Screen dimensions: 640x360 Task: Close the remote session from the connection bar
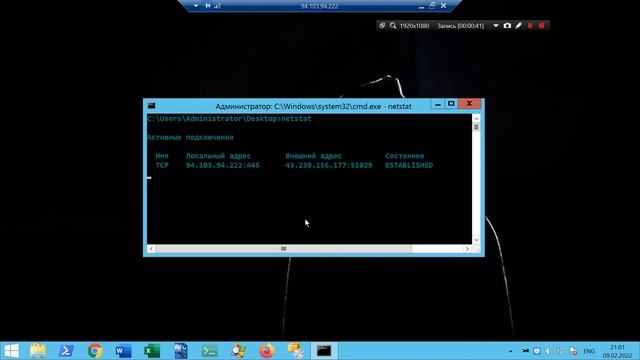(443, 6)
